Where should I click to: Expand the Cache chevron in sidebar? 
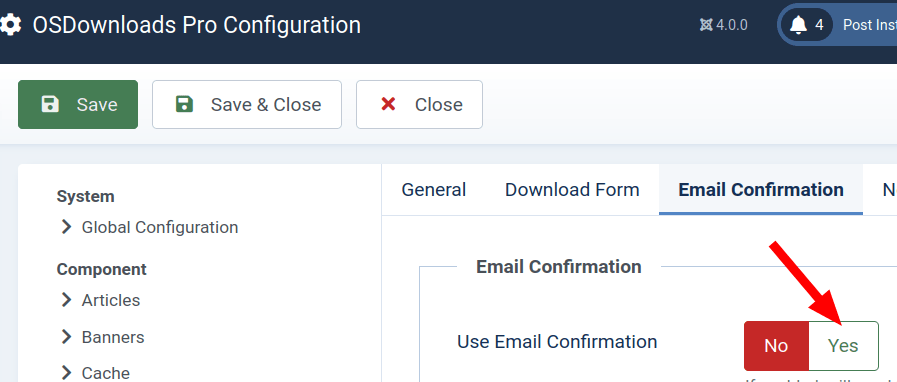[x=66, y=373]
